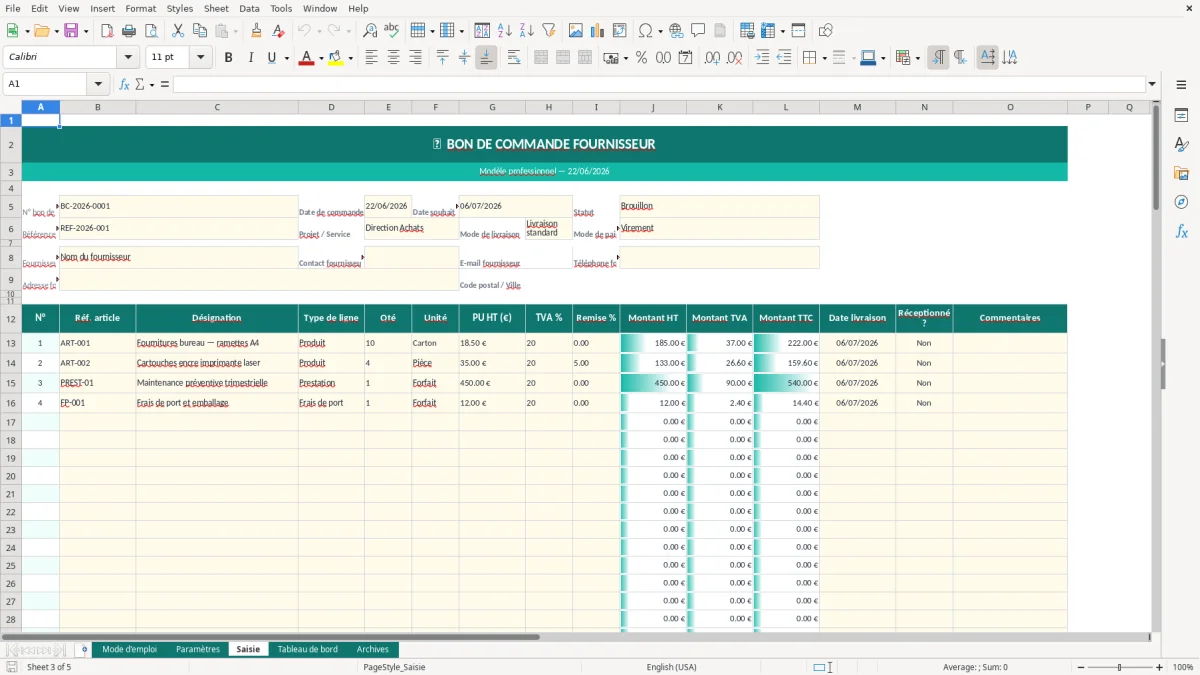Toggle Align Left
Viewport: 1200px width, 675px height.
point(371,58)
